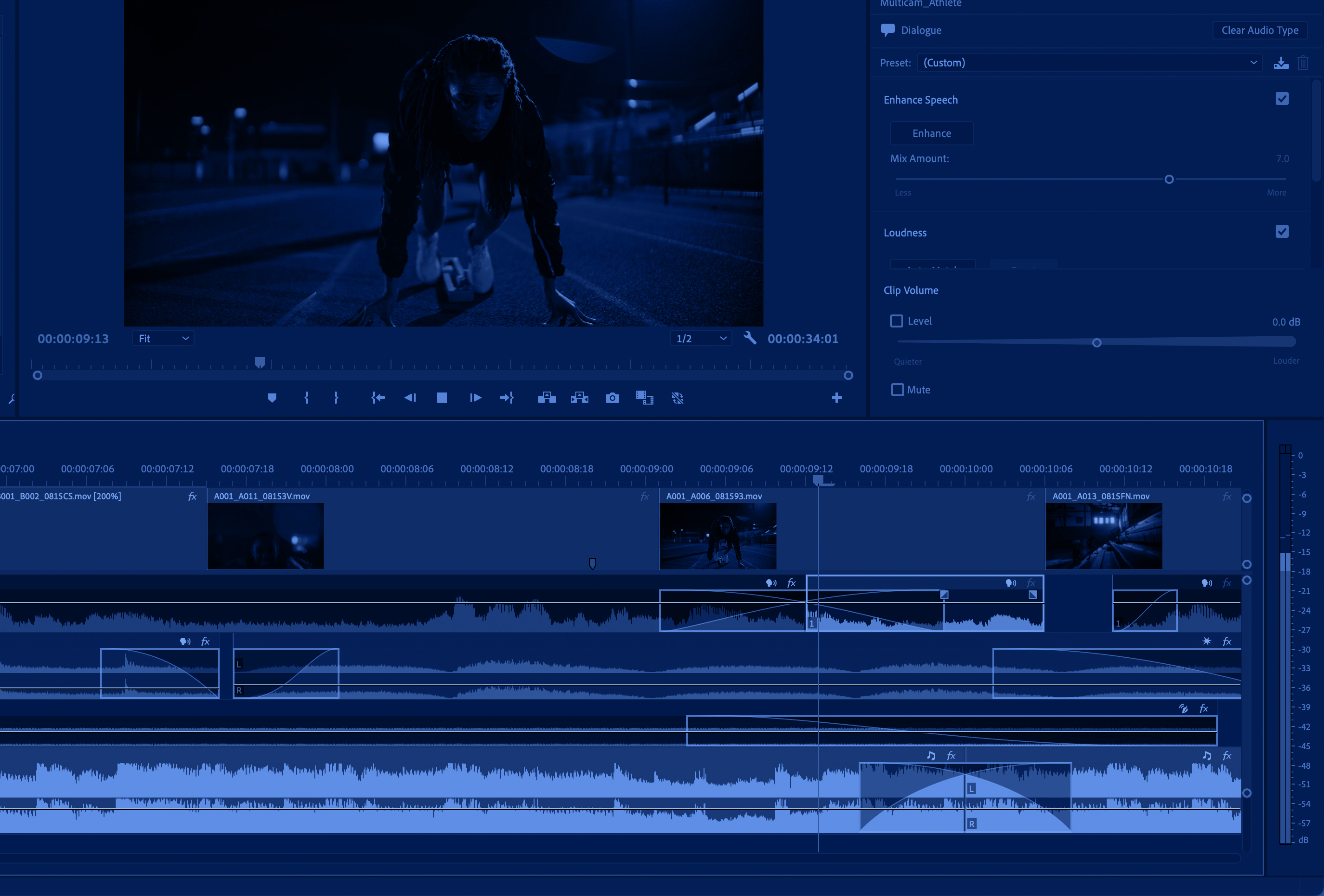Click the Export Frame camera icon
1324x896 pixels.
coord(613,398)
